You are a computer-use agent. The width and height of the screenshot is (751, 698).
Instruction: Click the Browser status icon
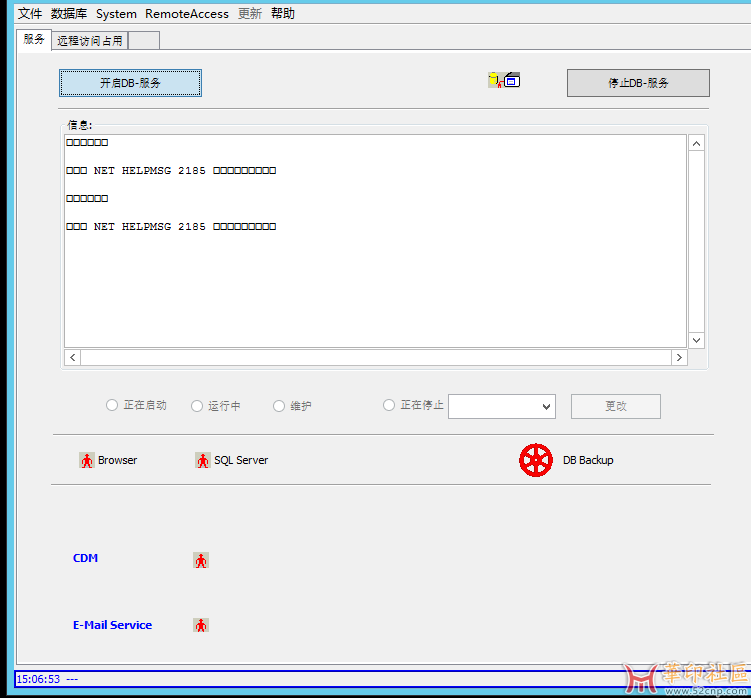[86, 460]
